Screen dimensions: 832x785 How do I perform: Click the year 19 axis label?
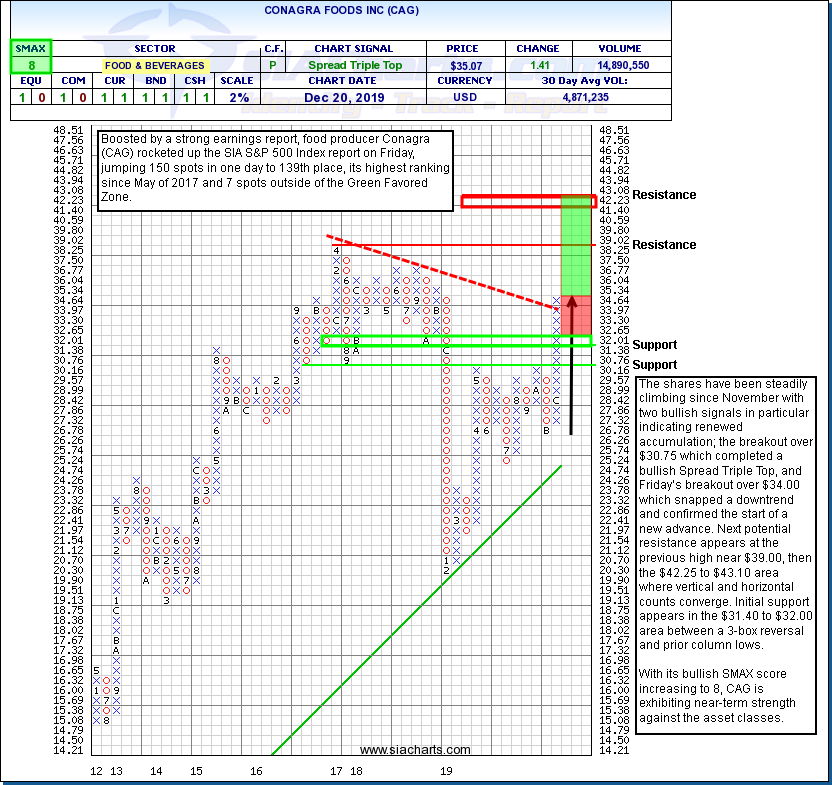point(447,771)
